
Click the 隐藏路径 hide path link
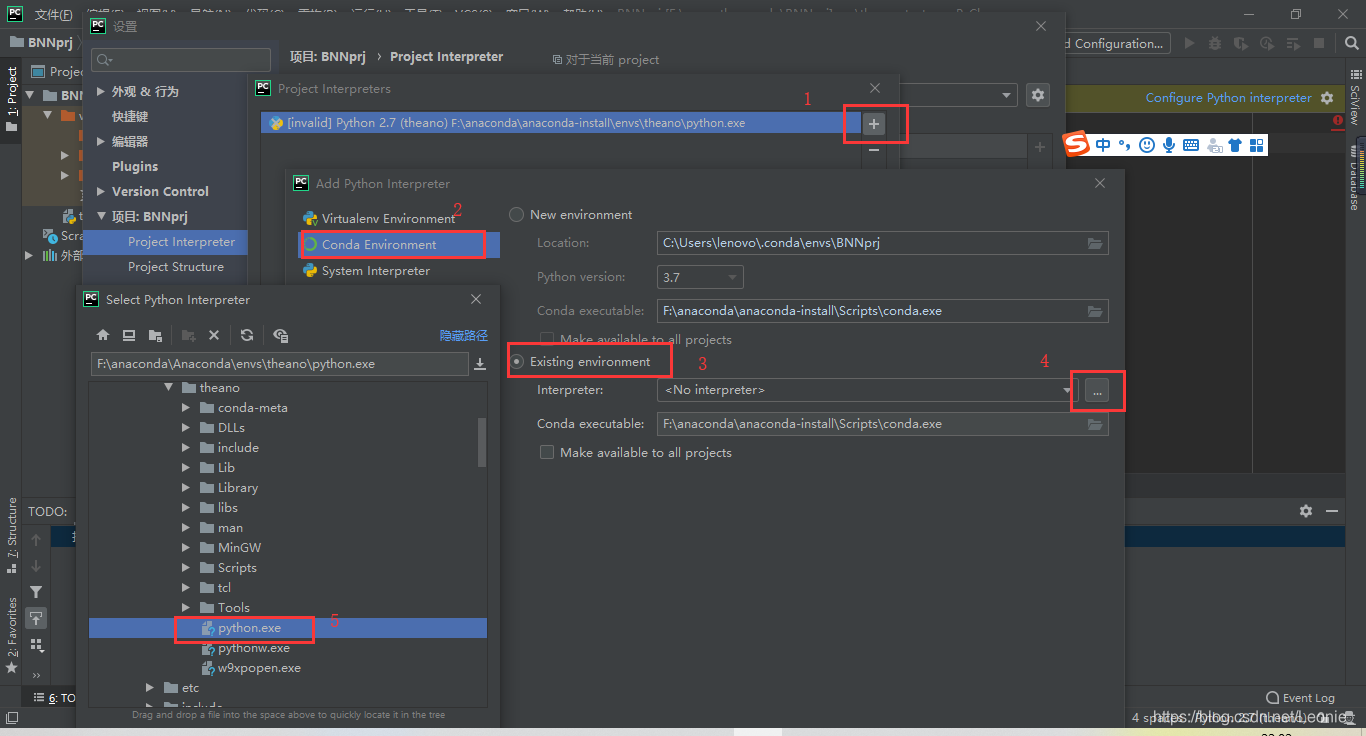tap(464, 336)
